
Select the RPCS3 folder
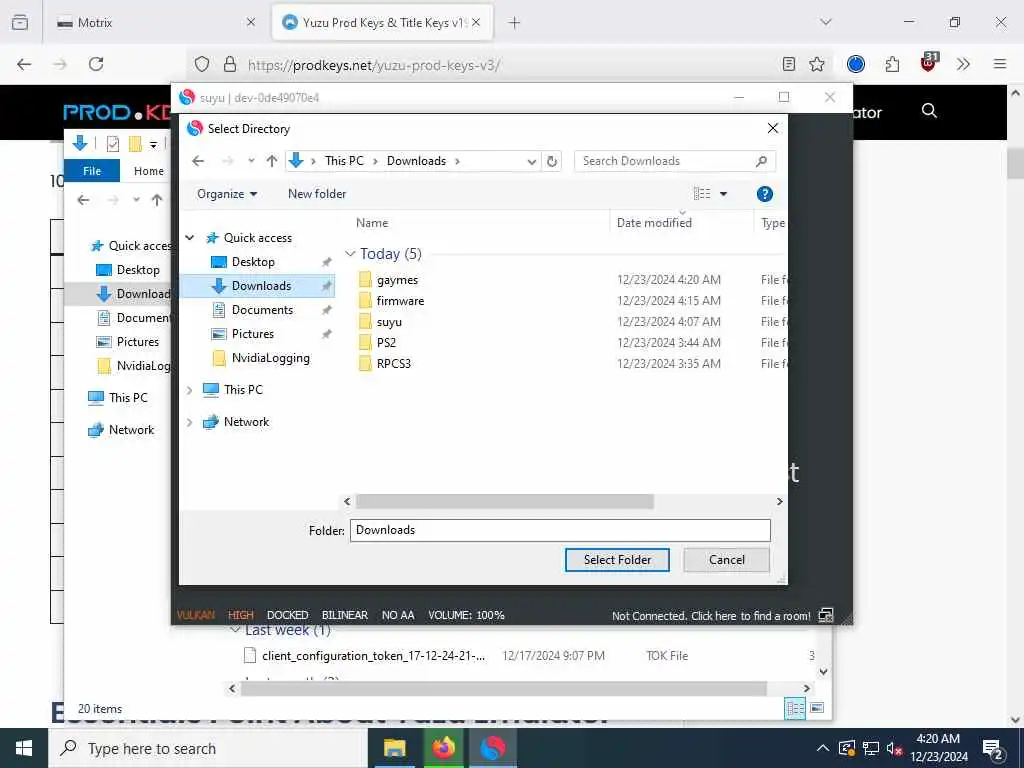(x=393, y=364)
